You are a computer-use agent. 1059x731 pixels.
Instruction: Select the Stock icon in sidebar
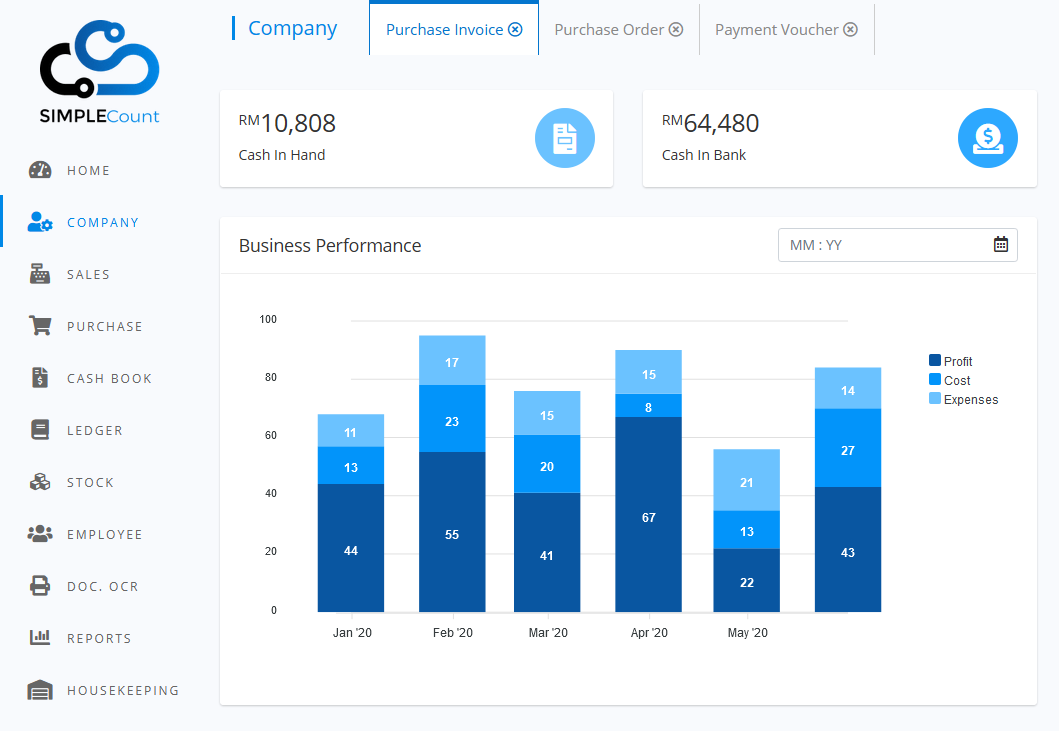[39, 482]
